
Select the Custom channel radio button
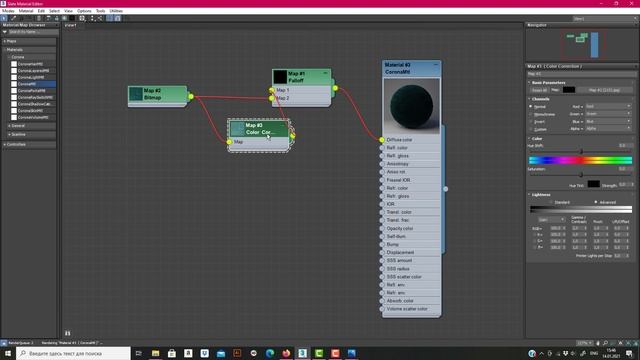pos(531,129)
